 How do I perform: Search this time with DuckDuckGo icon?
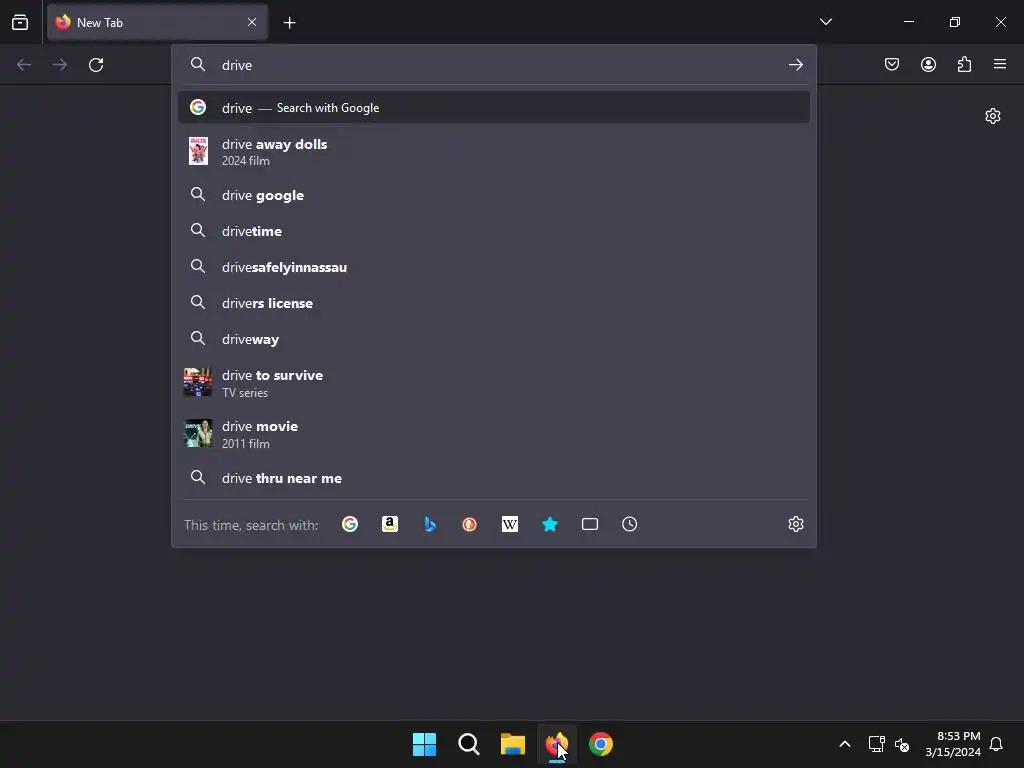pyautogui.click(x=470, y=524)
